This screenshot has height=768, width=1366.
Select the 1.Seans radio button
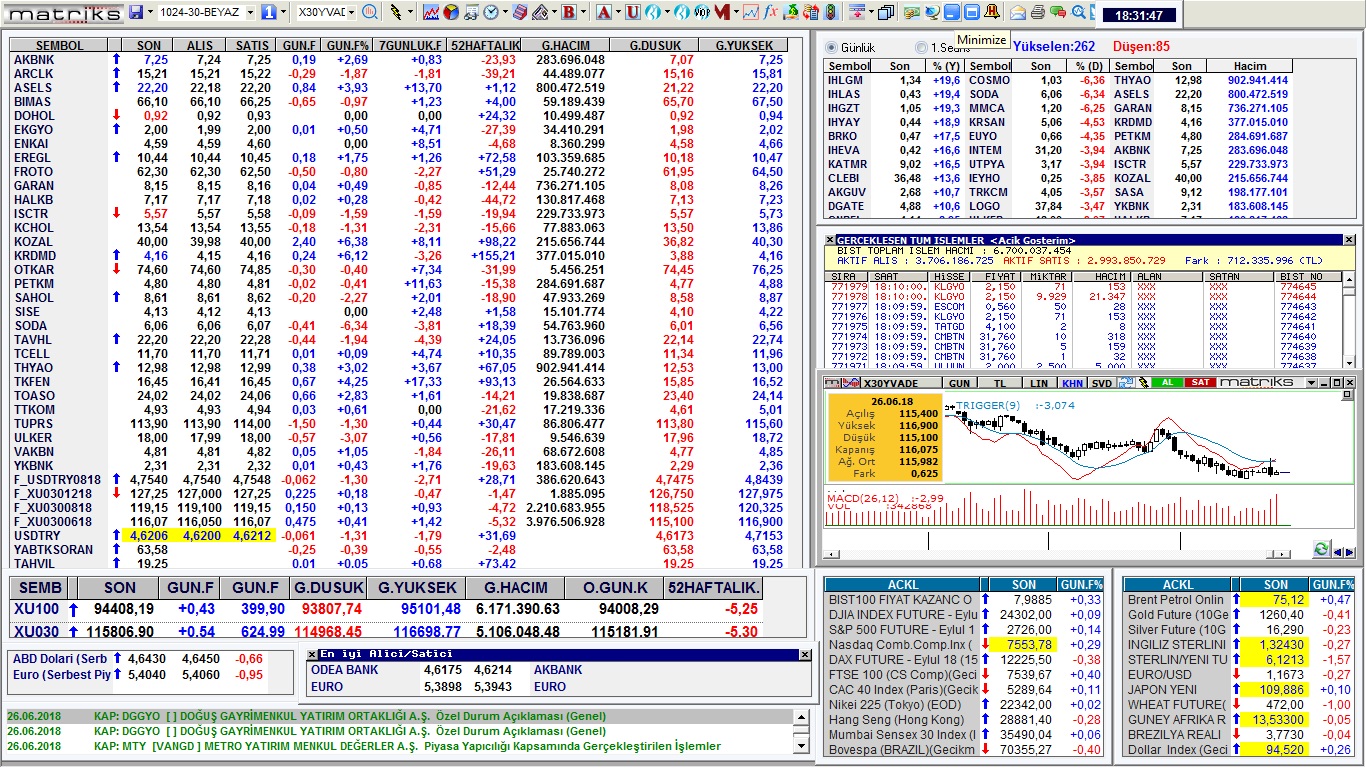tap(920, 47)
